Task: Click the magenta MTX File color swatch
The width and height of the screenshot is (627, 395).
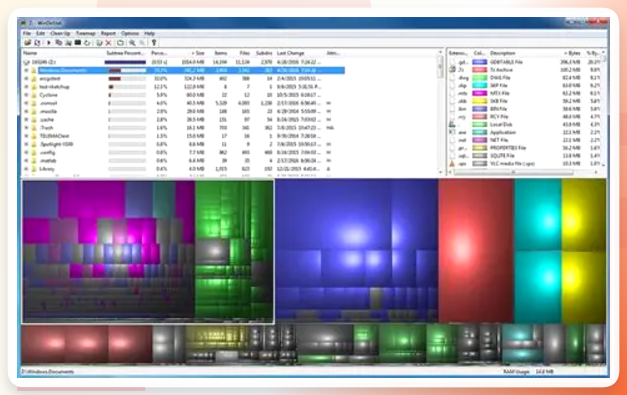Action: (479, 93)
